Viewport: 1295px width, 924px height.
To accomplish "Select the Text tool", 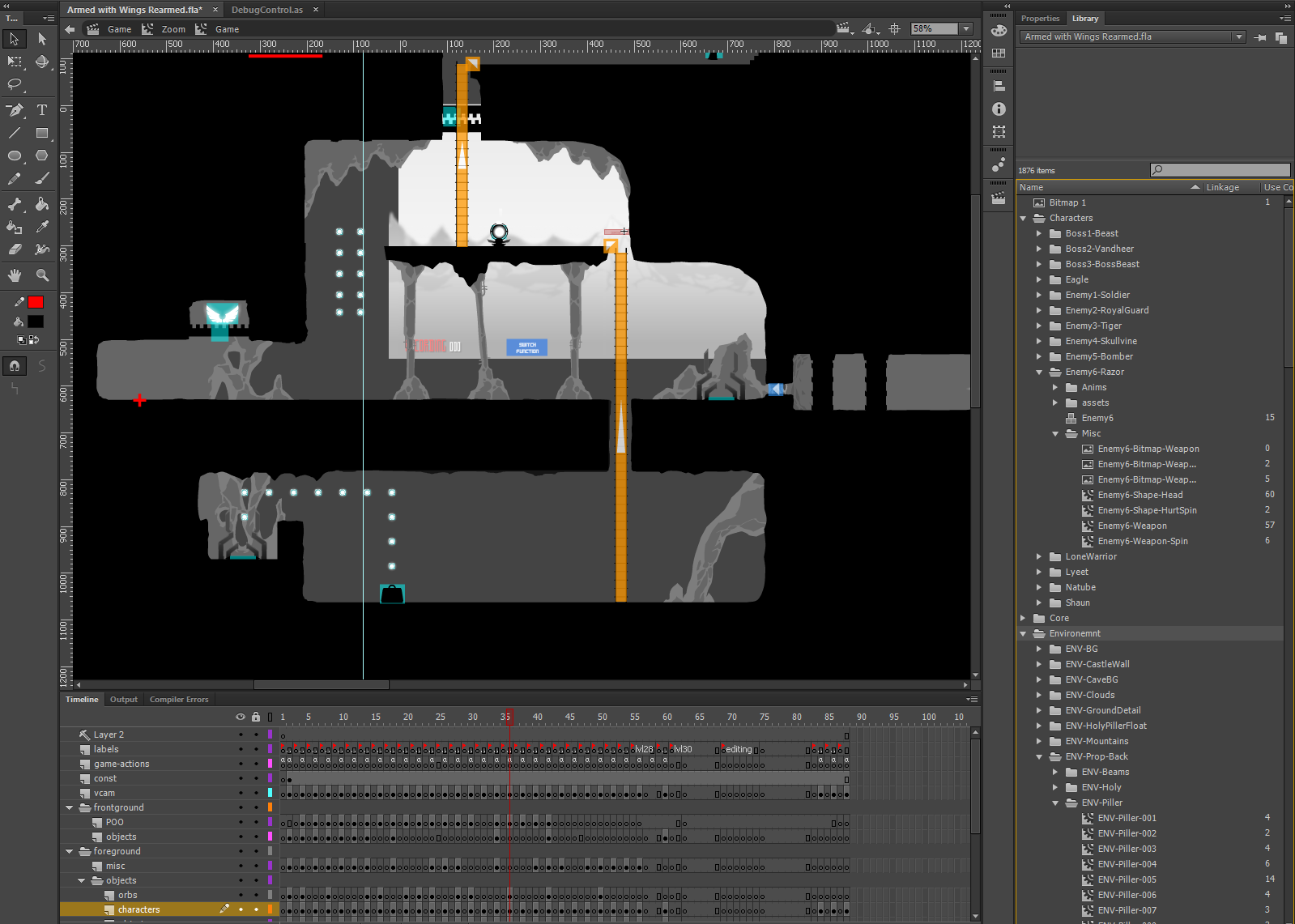I will pos(42,110).
